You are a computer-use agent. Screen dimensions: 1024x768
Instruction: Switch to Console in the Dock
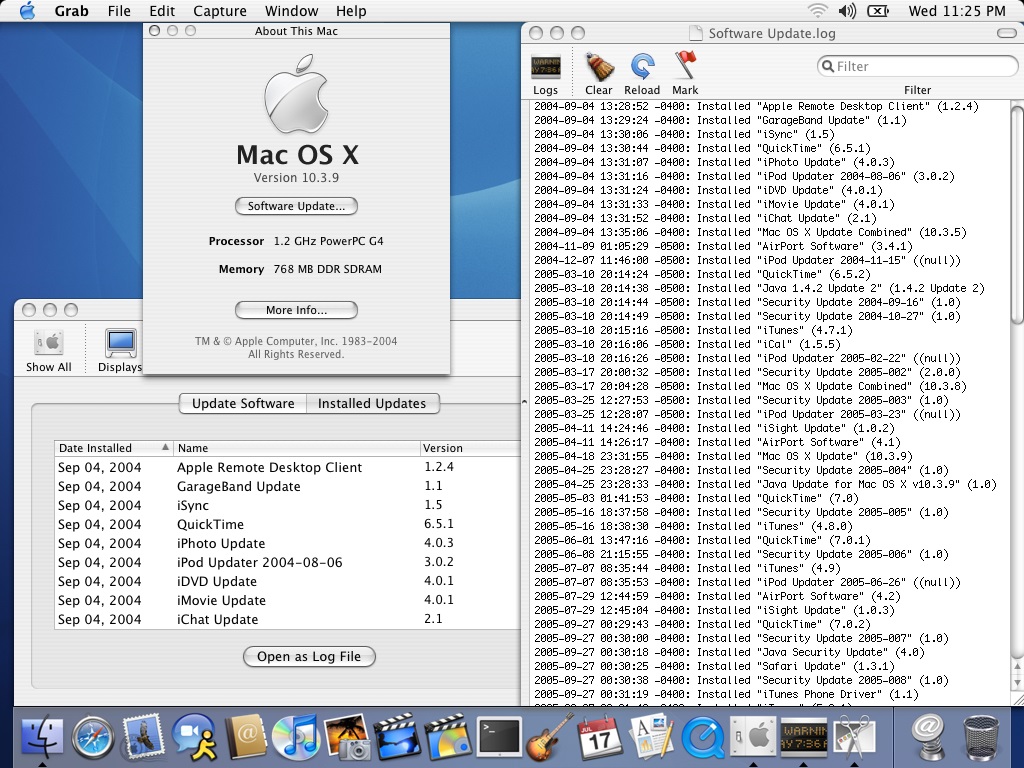pos(803,737)
